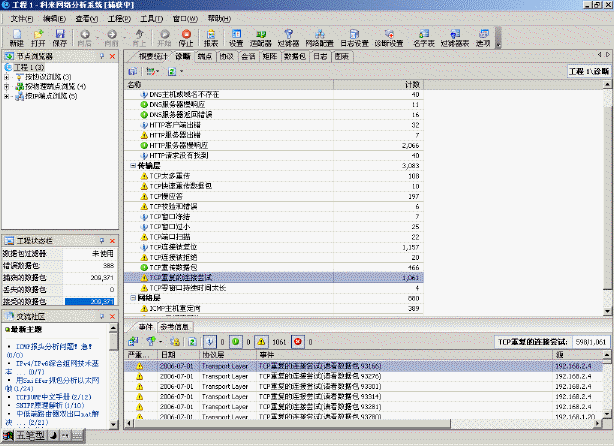Open the 用Sniffer抓包分析以太网 topic link
Image resolution: width=614 pixels, height=446 pixels.
[57, 380]
